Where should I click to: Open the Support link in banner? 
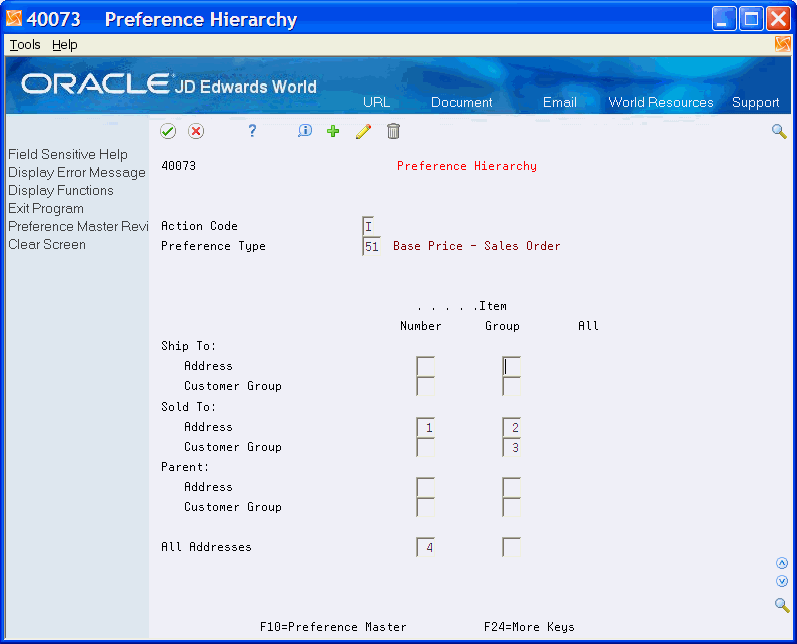coord(755,102)
